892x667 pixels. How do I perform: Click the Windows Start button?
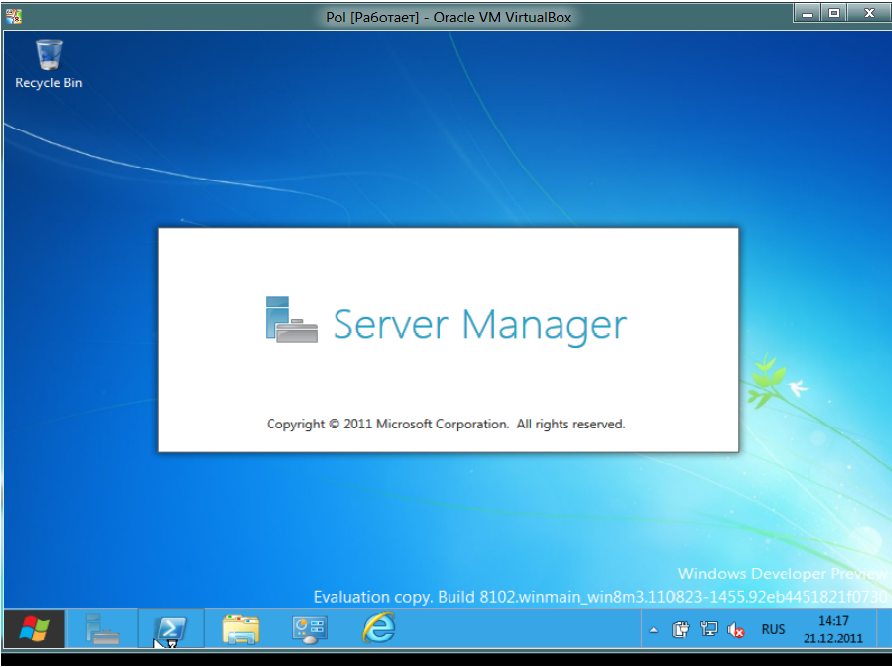point(34,628)
